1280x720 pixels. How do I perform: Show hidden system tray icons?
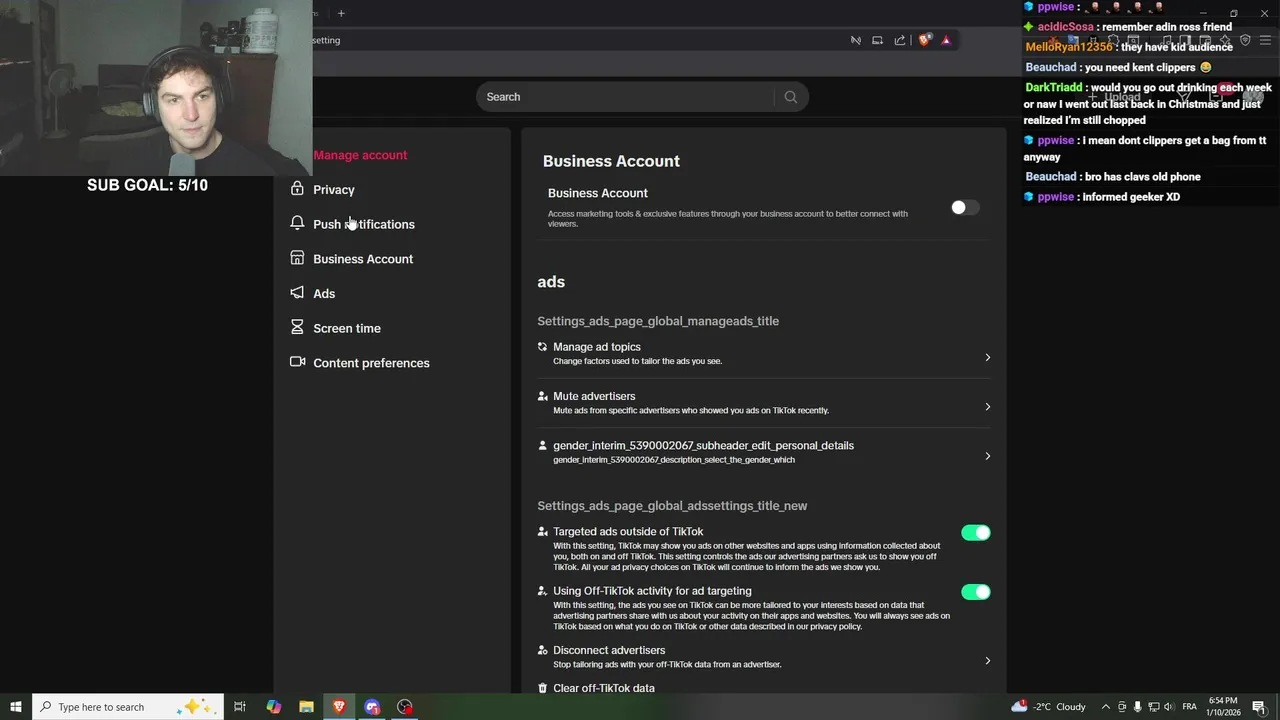(x=1105, y=707)
